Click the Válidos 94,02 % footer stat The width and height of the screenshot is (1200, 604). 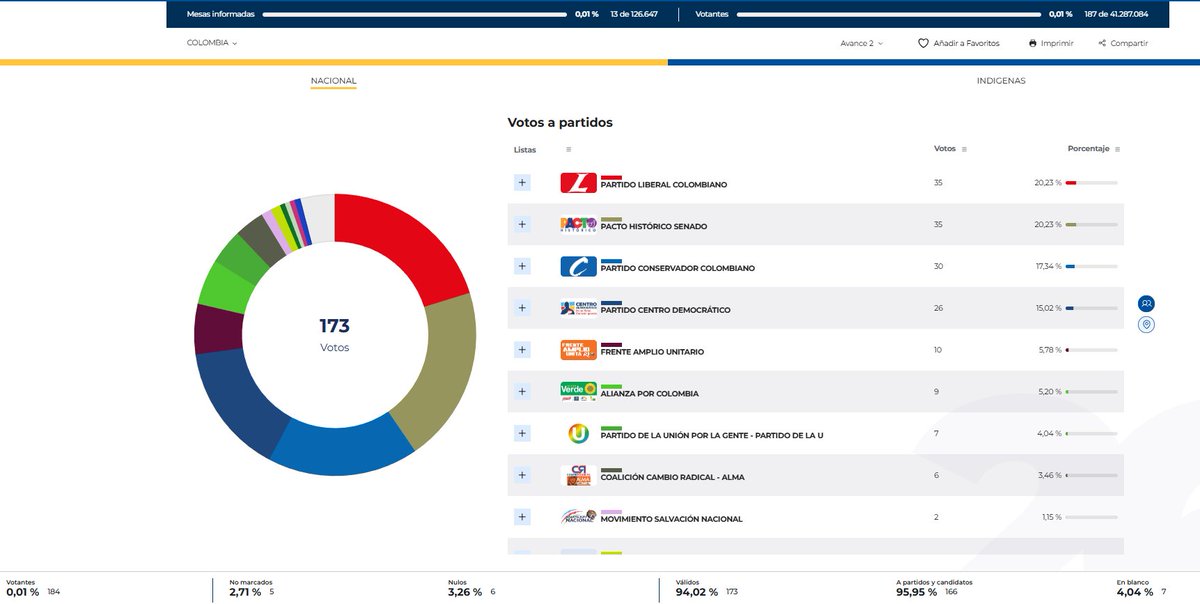click(x=705, y=588)
